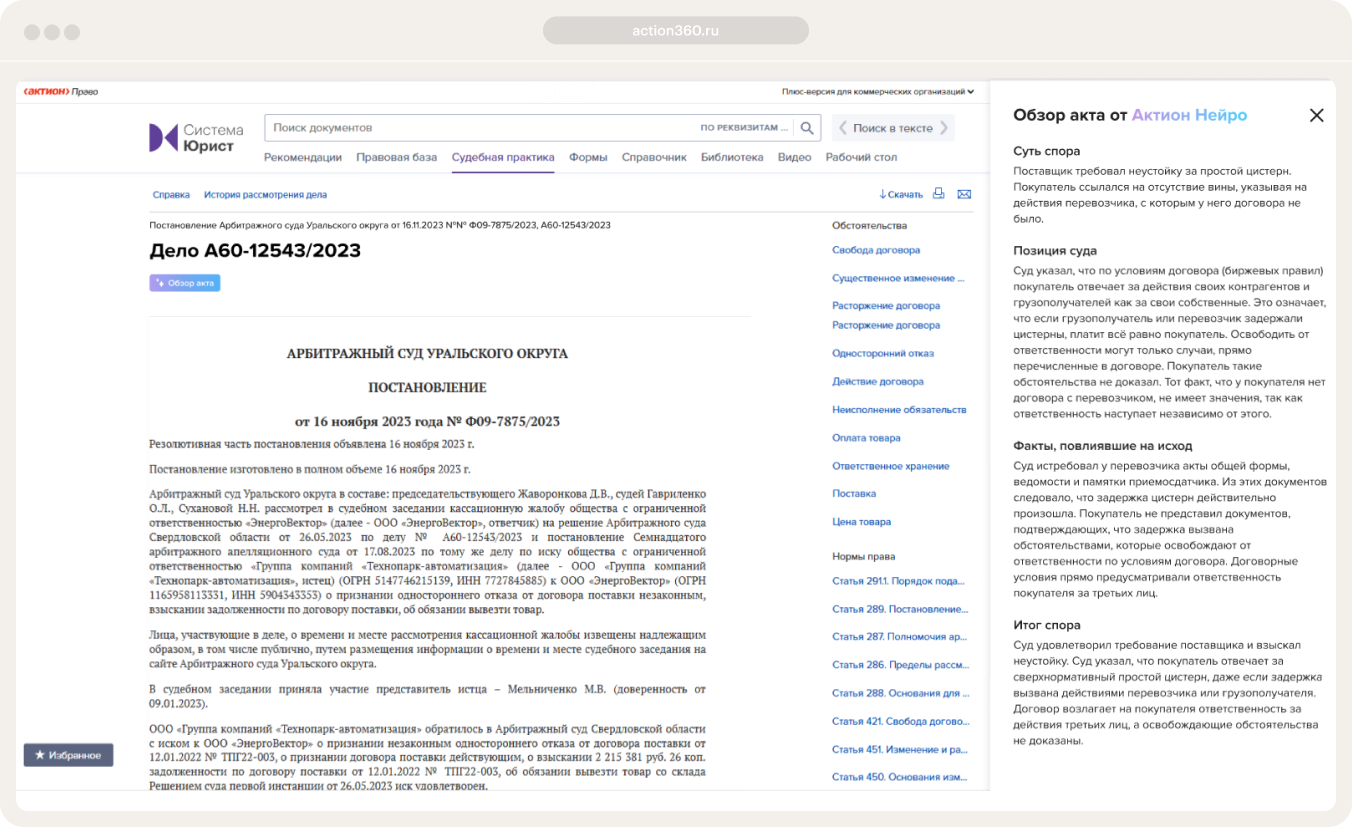This screenshot has height=827, width=1352.
Task: Open Статья 291.1 норма link
Action: point(898,581)
